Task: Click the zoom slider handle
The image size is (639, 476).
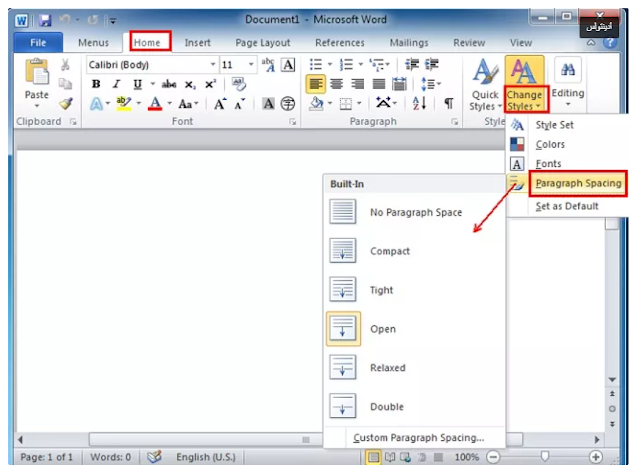Action: coord(544,456)
